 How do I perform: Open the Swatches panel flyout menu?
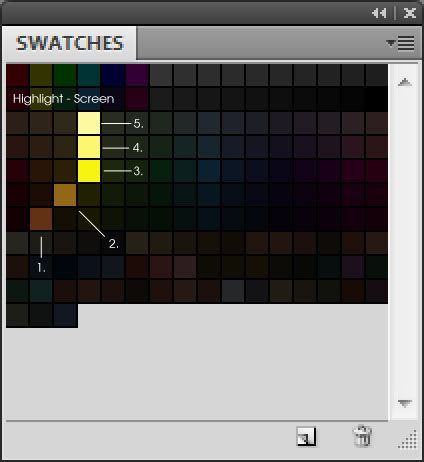(x=401, y=43)
